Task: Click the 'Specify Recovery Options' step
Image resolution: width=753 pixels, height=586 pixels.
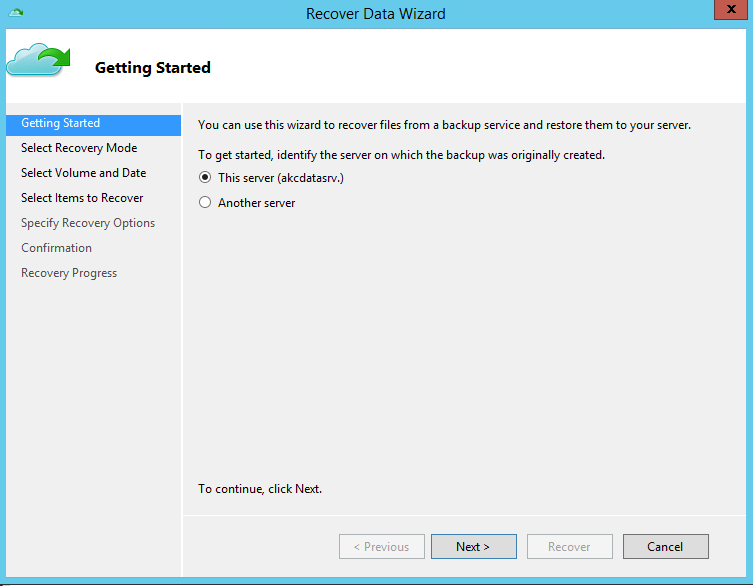Action: (88, 223)
